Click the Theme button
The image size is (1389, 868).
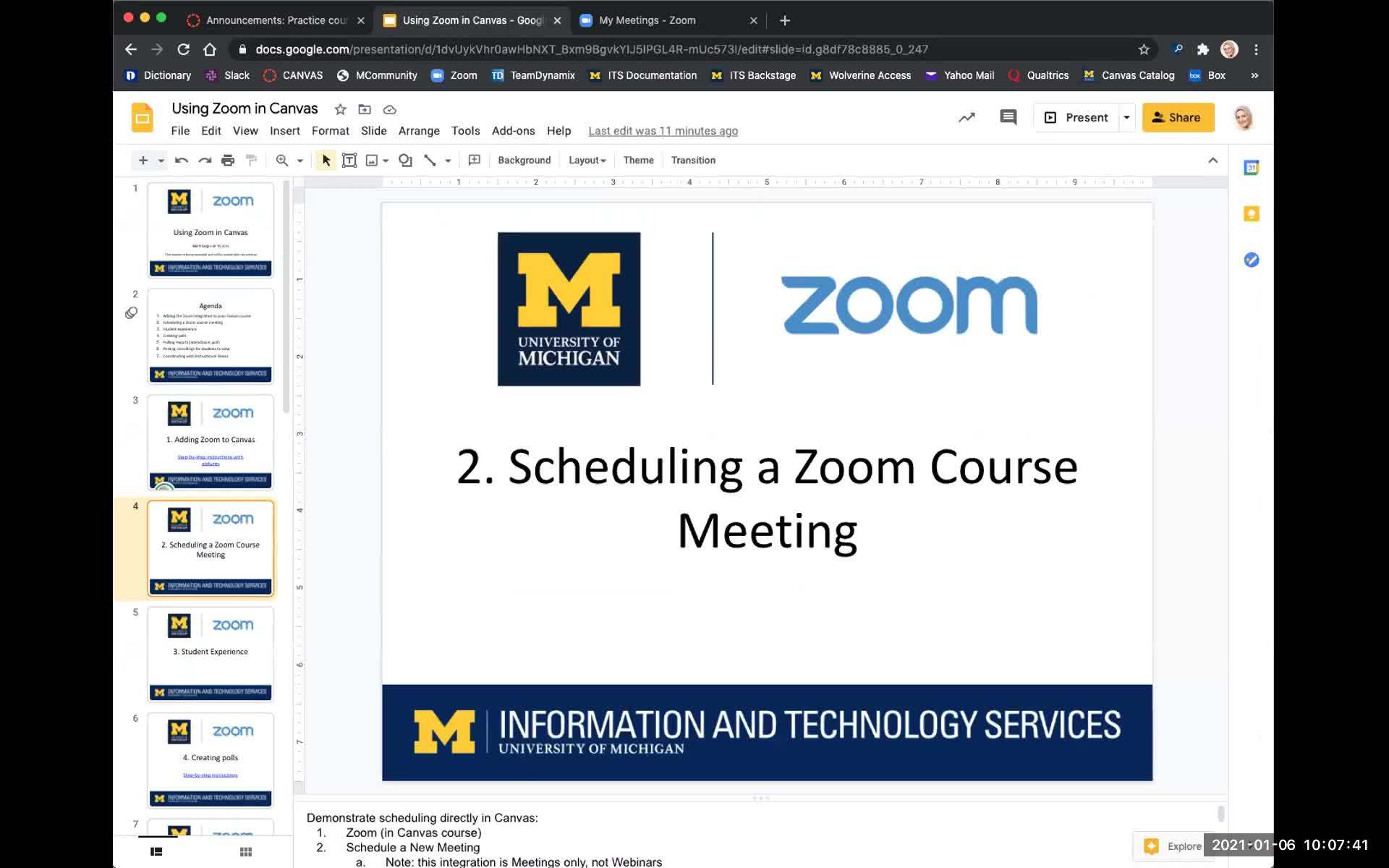(x=639, y=161)
